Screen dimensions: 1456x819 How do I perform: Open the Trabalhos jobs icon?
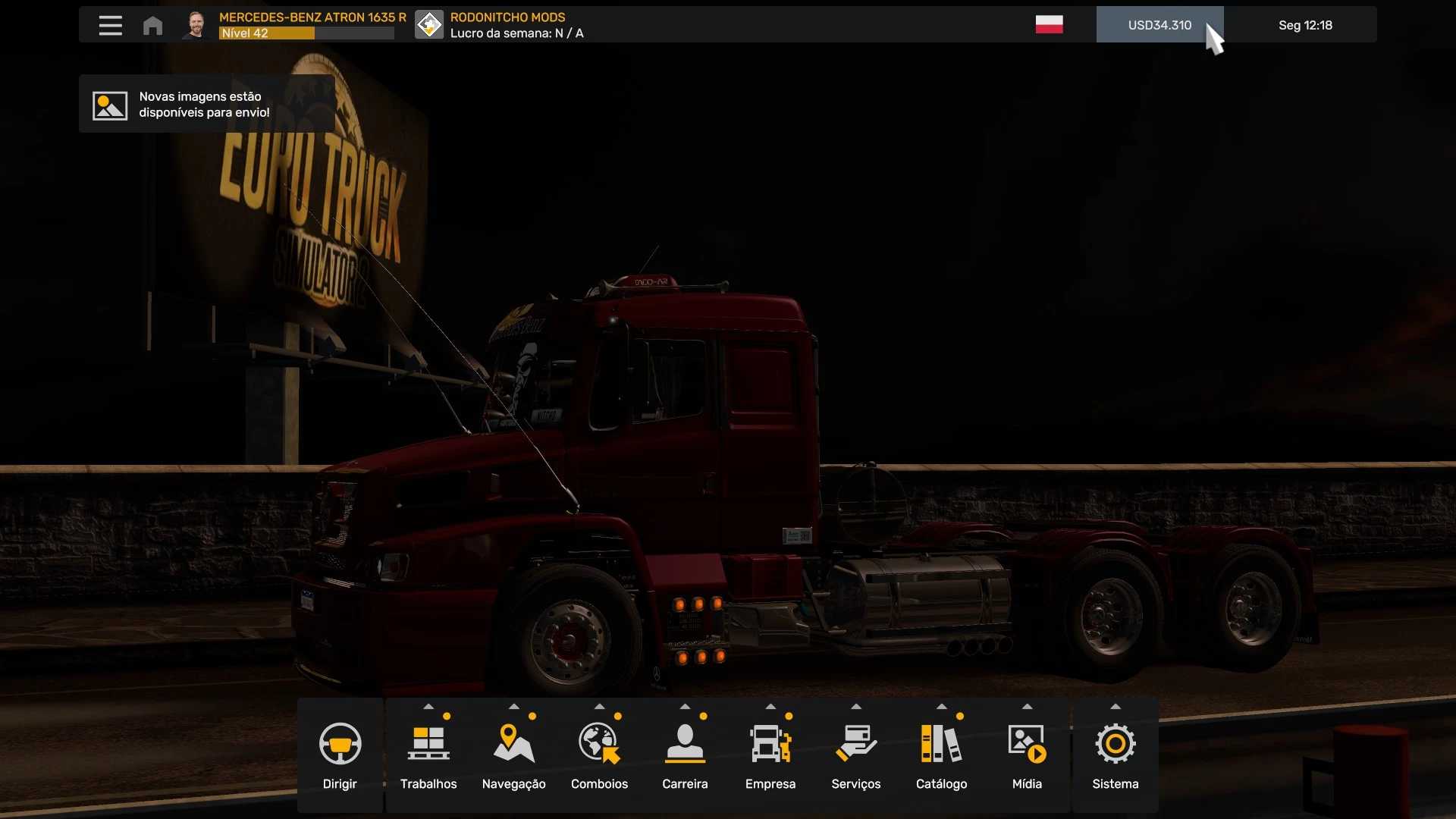coord(428,743)
